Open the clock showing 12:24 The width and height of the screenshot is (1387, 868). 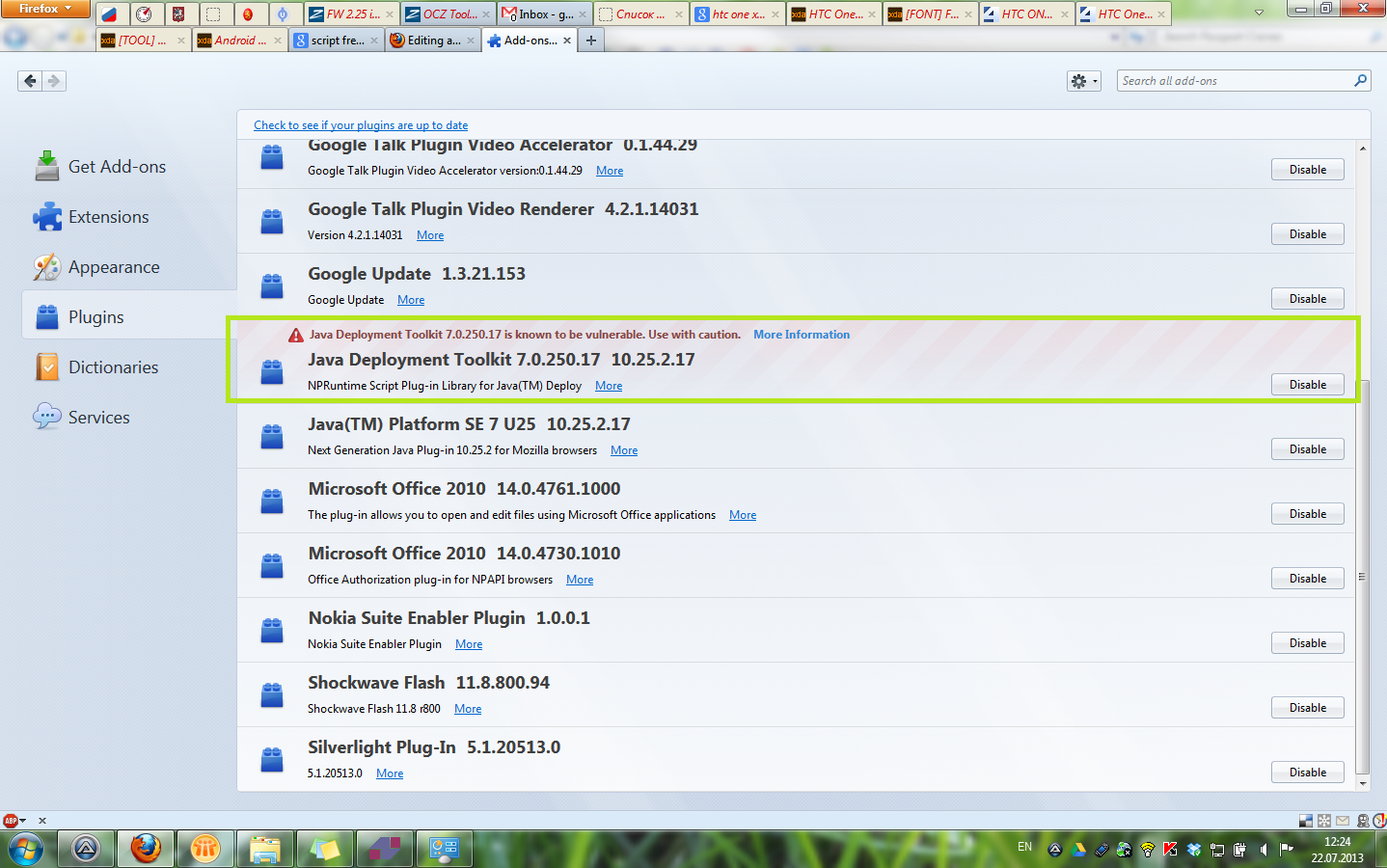[1337, 850]
